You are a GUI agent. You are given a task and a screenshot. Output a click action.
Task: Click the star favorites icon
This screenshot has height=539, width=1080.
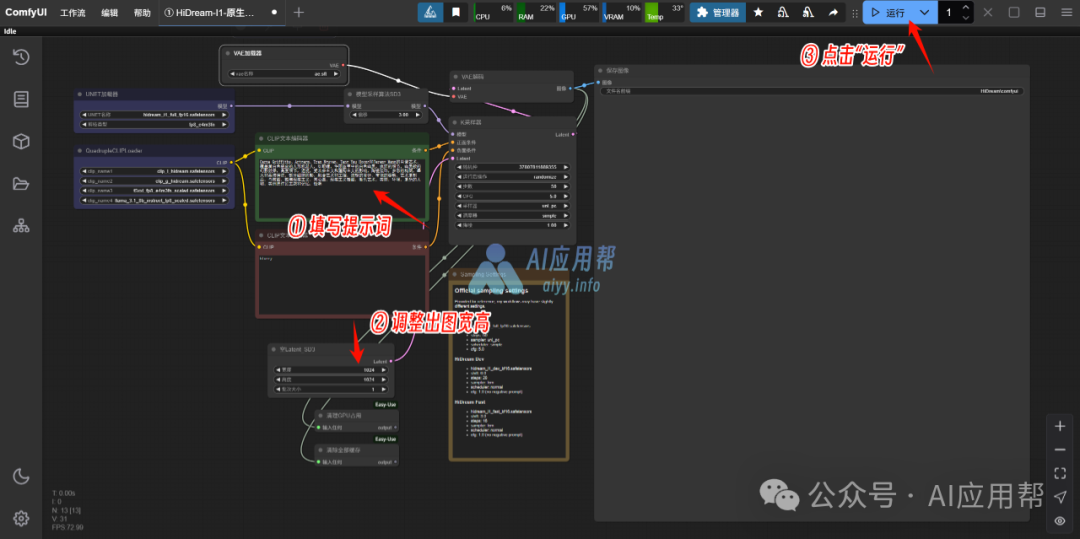(758, 12)
